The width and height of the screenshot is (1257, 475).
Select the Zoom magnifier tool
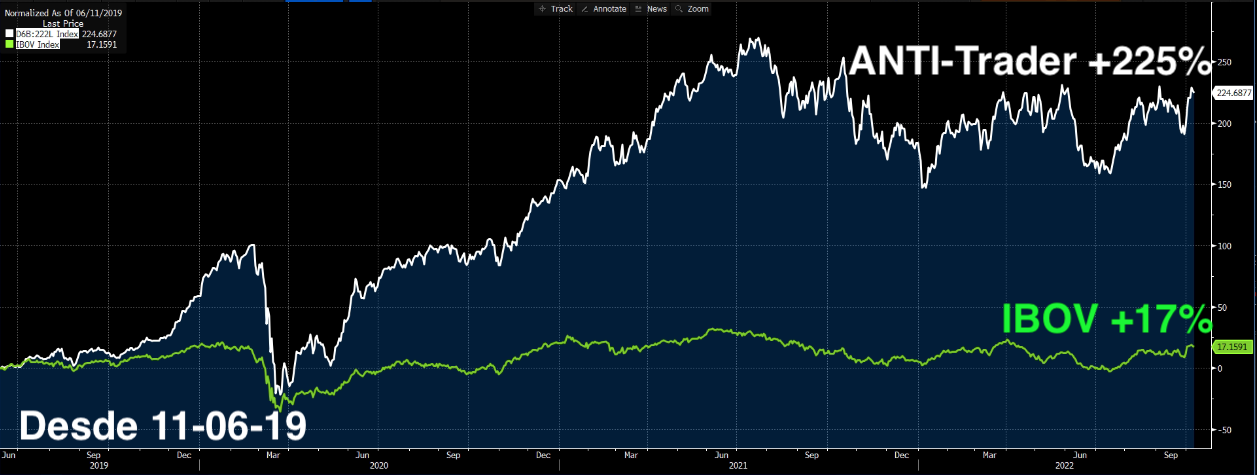[692, 8]
